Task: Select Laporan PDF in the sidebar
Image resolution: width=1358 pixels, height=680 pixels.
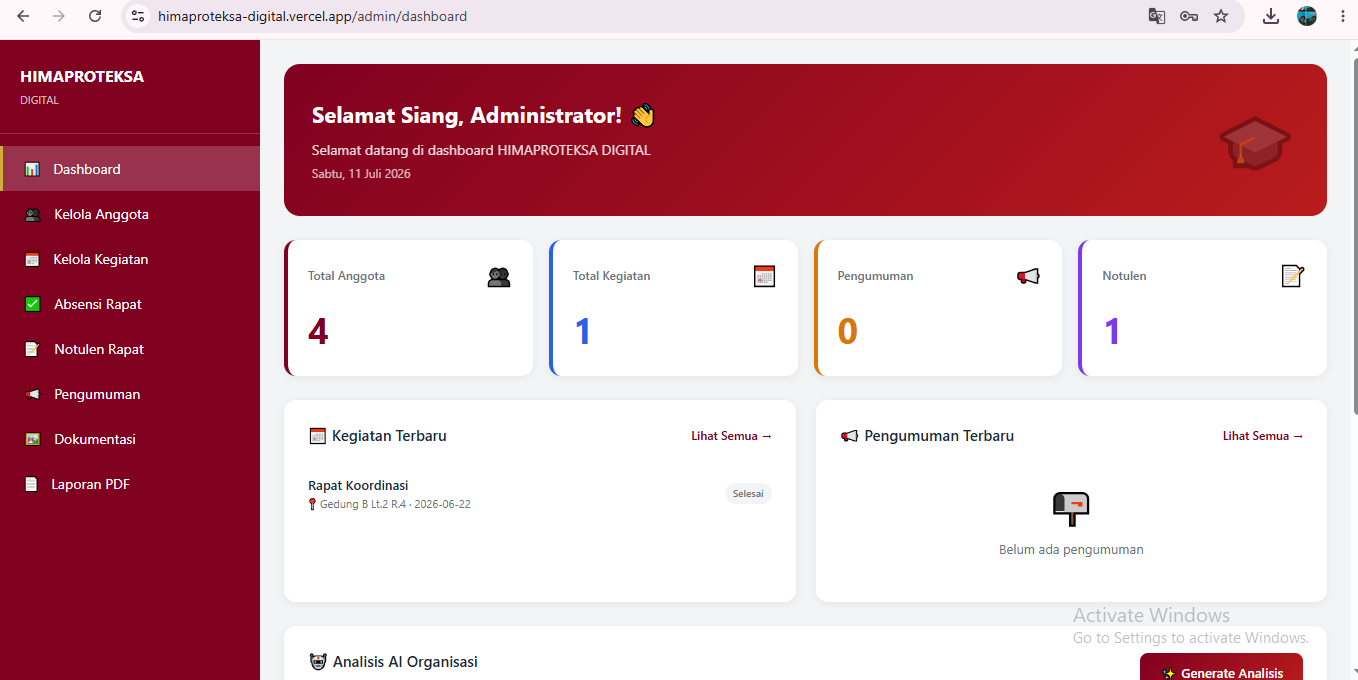Action: (x=130, y=484)
